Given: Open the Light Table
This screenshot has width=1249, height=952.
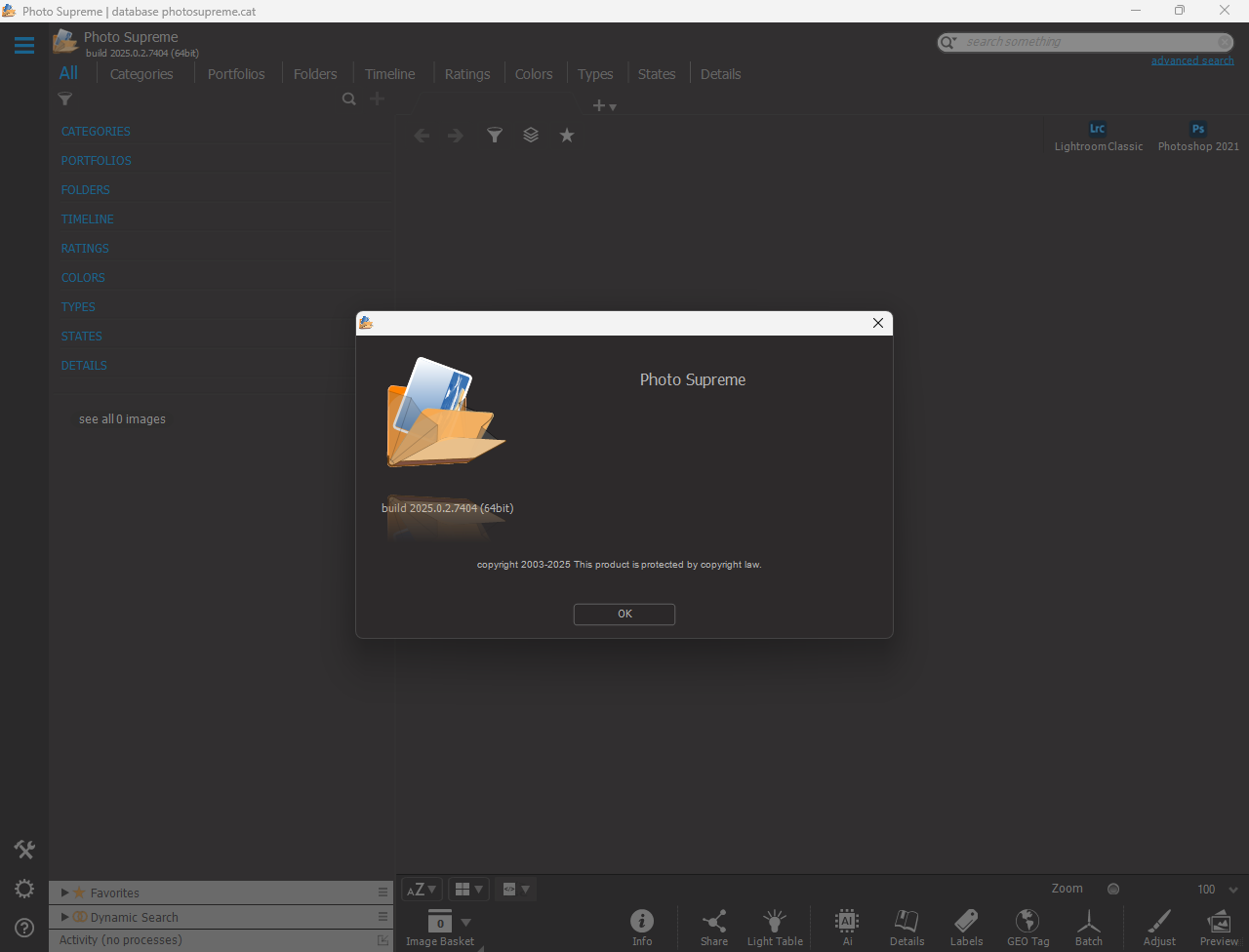Looking at the screenshot, I should (775, 928).
